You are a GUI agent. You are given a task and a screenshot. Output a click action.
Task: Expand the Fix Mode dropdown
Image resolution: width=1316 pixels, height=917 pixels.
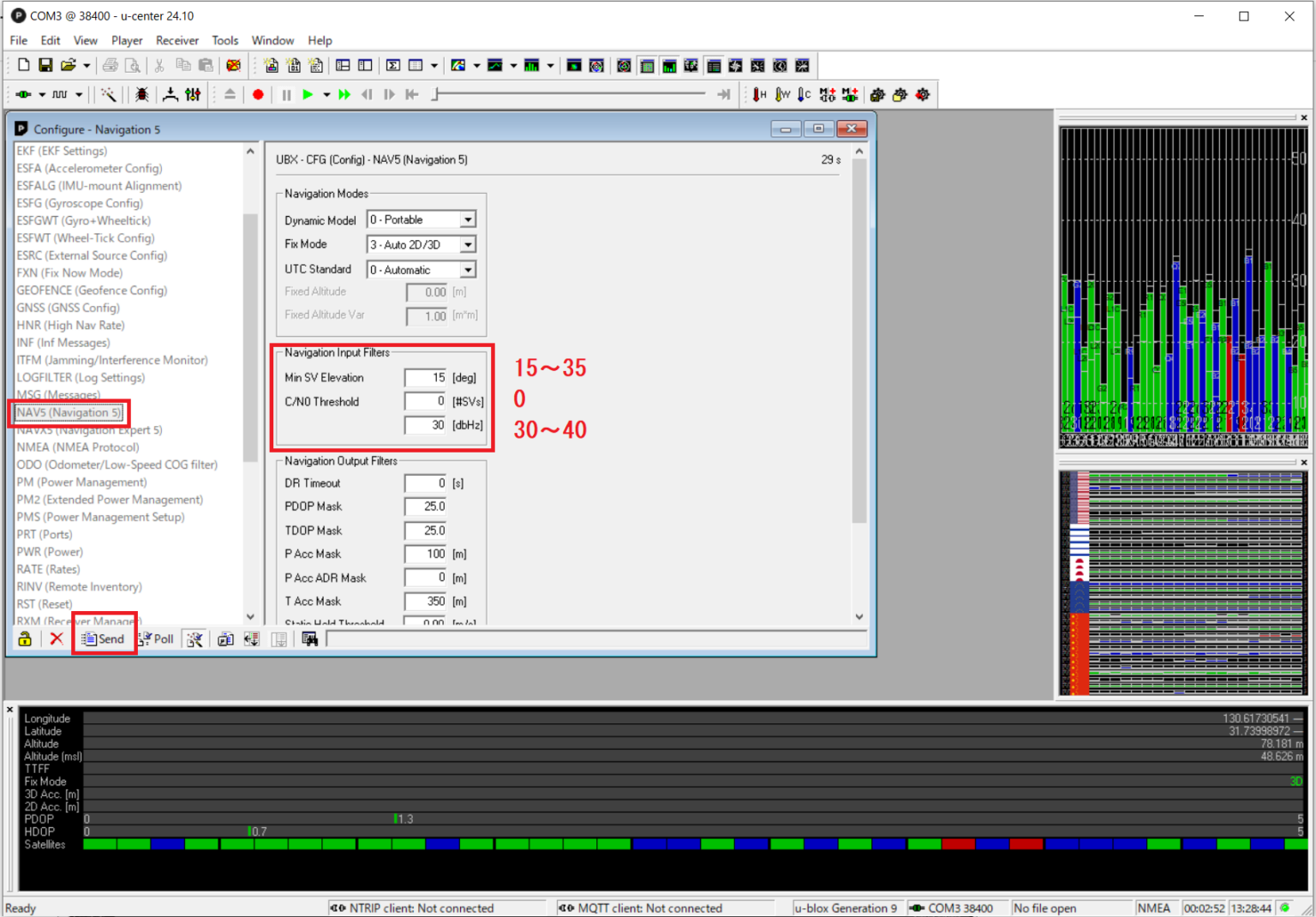(x=468, y=245)
